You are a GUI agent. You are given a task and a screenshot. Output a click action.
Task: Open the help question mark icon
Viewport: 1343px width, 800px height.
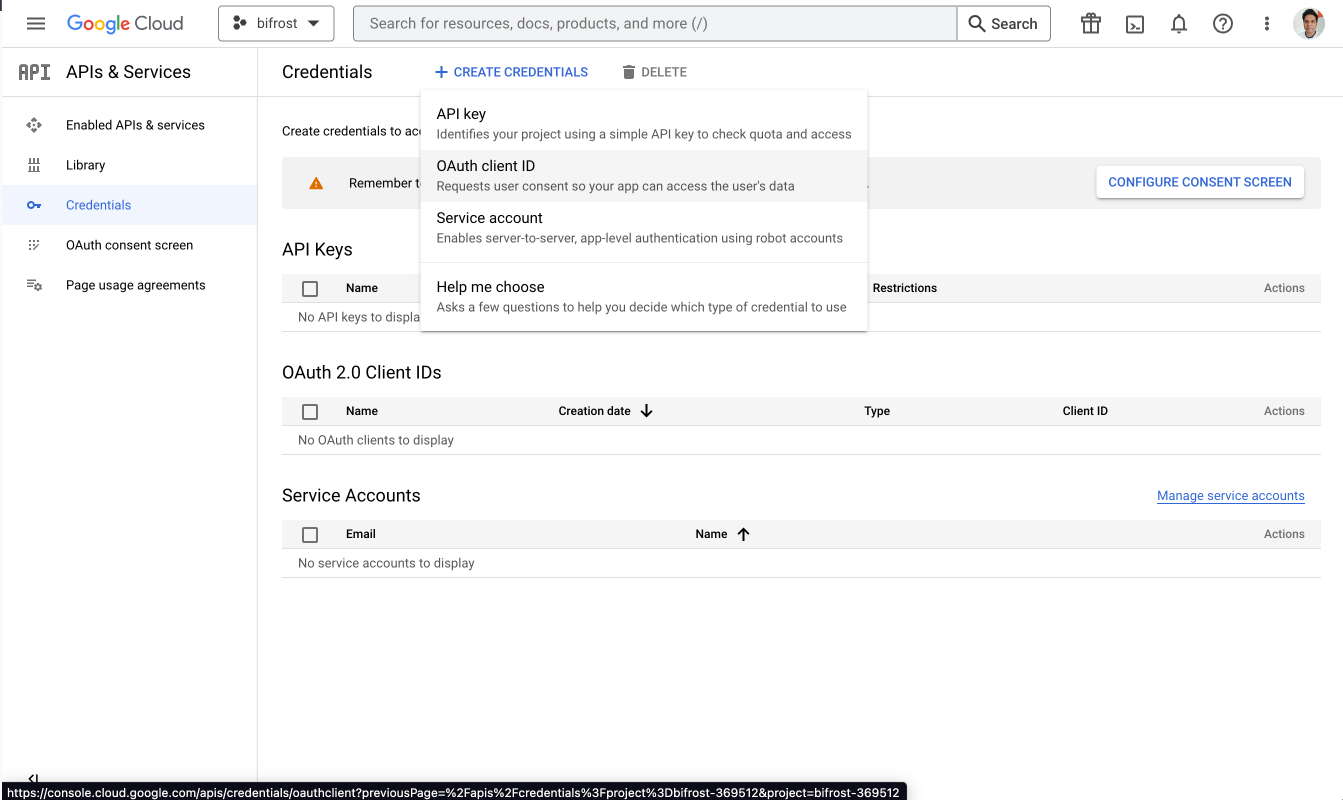[1223, 23]
